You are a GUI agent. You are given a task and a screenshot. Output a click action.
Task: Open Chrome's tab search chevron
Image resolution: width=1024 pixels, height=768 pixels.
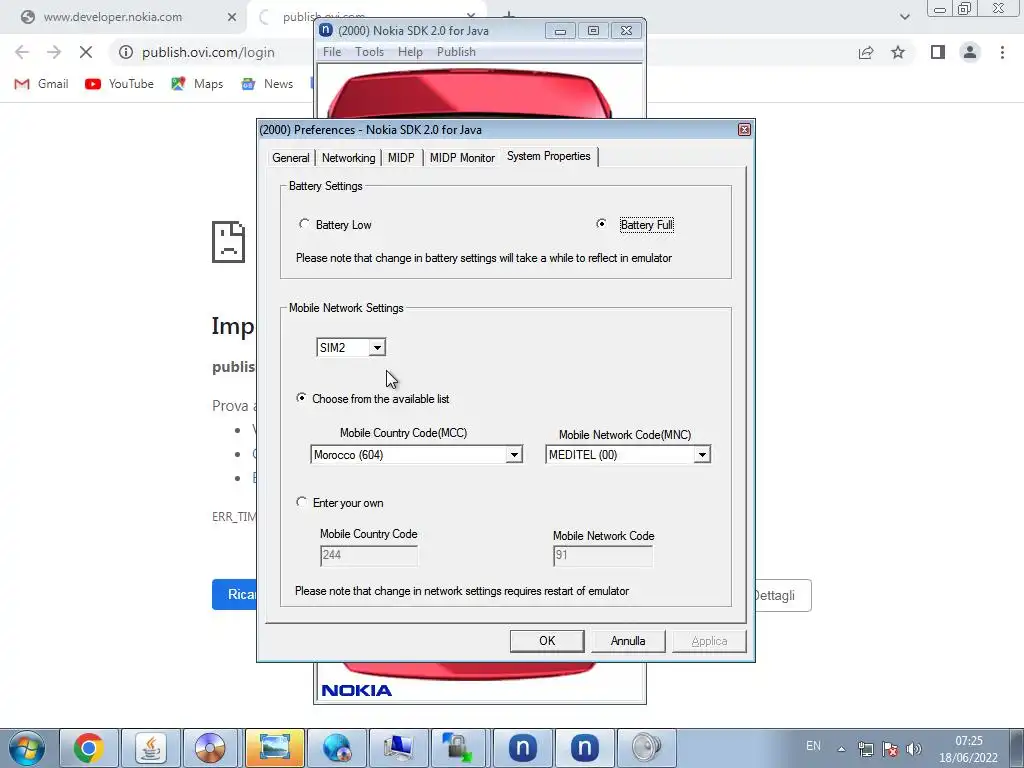[x=904, y=17]
